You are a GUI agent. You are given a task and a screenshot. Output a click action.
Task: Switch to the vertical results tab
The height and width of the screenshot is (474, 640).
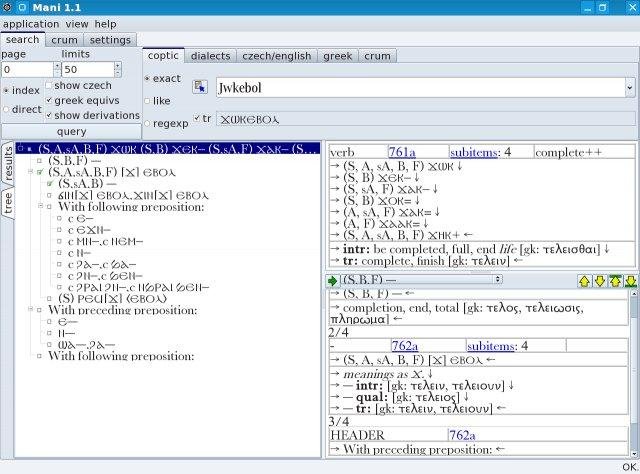(x=8, y=164)
